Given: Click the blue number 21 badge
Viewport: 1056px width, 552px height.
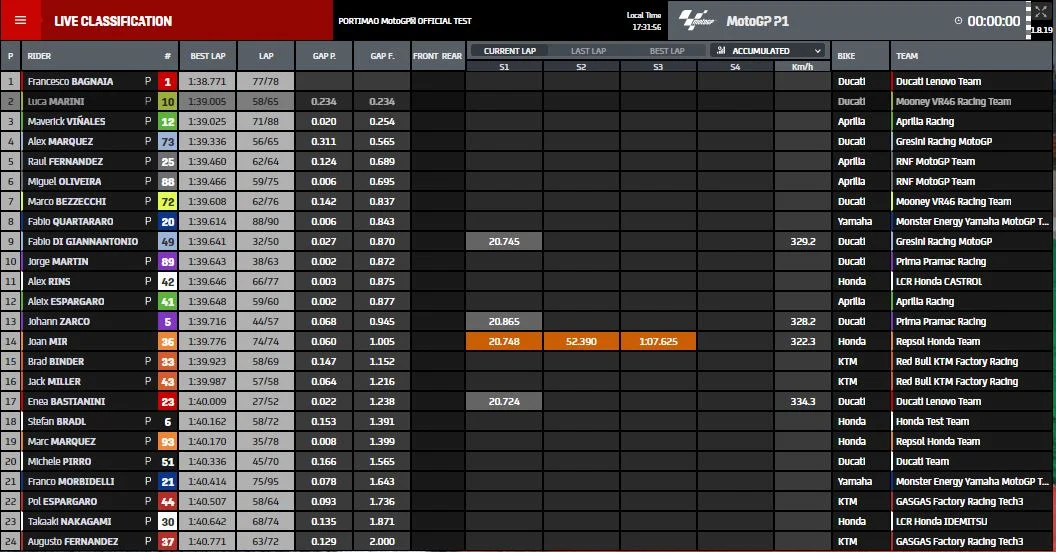Looking at the screenshot, I should (x=168, y=481).
